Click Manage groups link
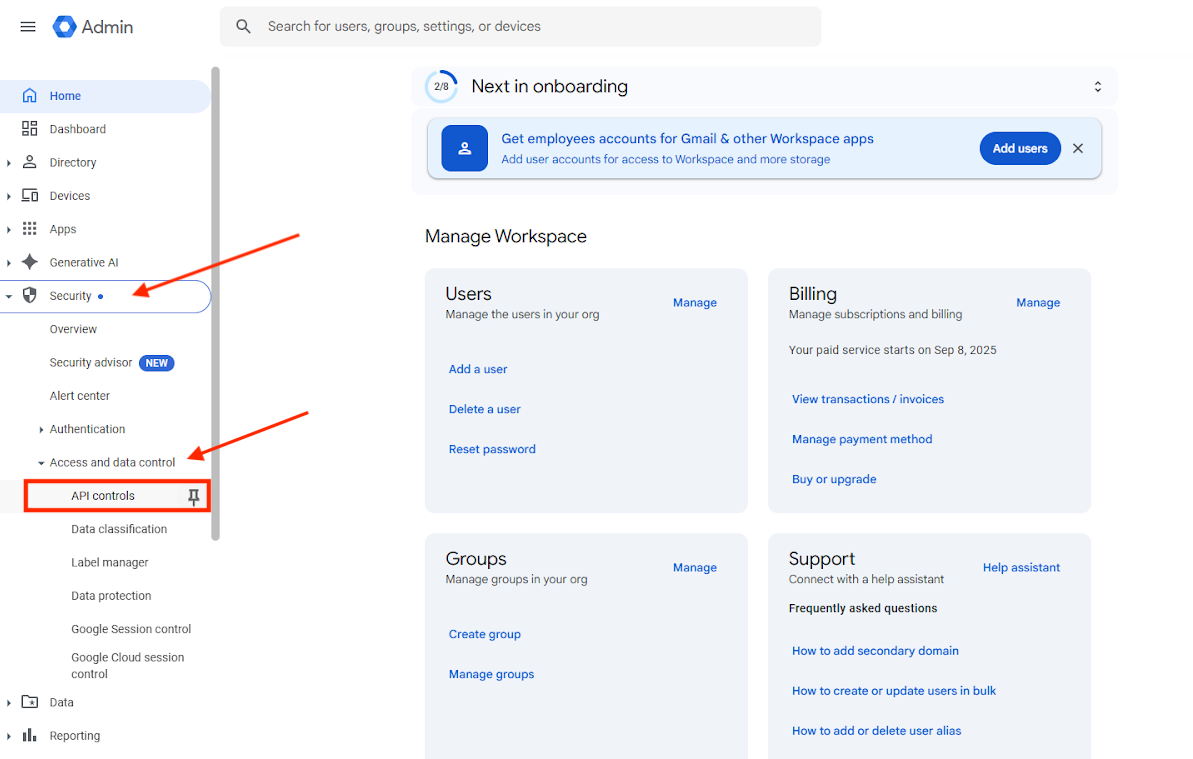This screenshot has width=1193, height=759. 492,675
